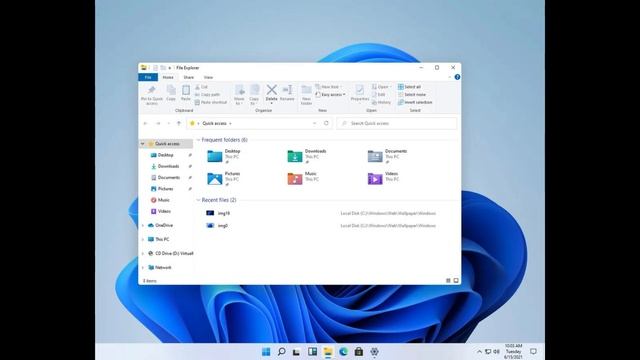Click the Back navigation arrow

click(146, 123)
